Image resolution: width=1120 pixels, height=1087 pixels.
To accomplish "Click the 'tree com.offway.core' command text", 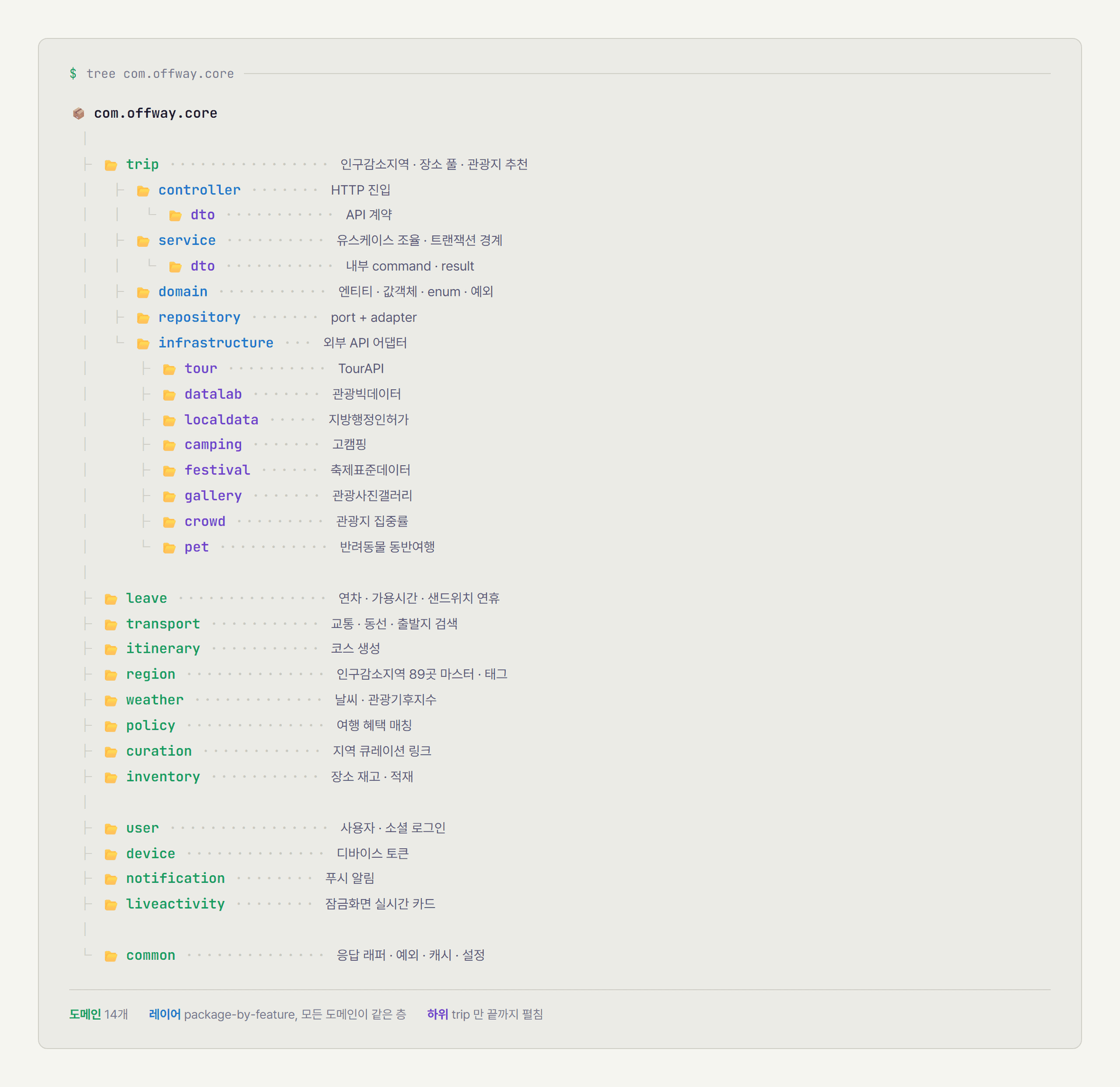I will [x=160, y=74].
